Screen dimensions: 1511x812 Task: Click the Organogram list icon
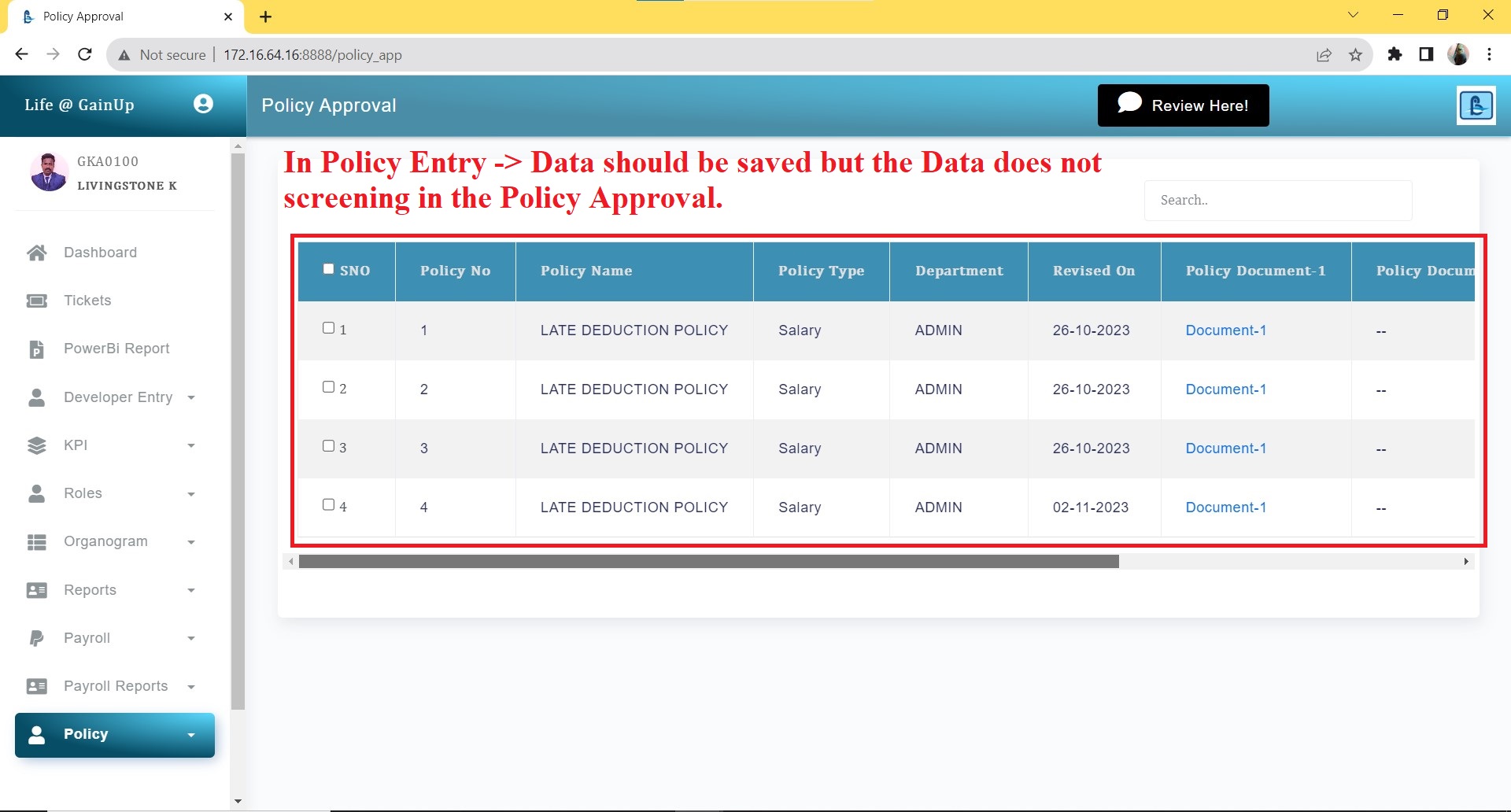point(36,542)
